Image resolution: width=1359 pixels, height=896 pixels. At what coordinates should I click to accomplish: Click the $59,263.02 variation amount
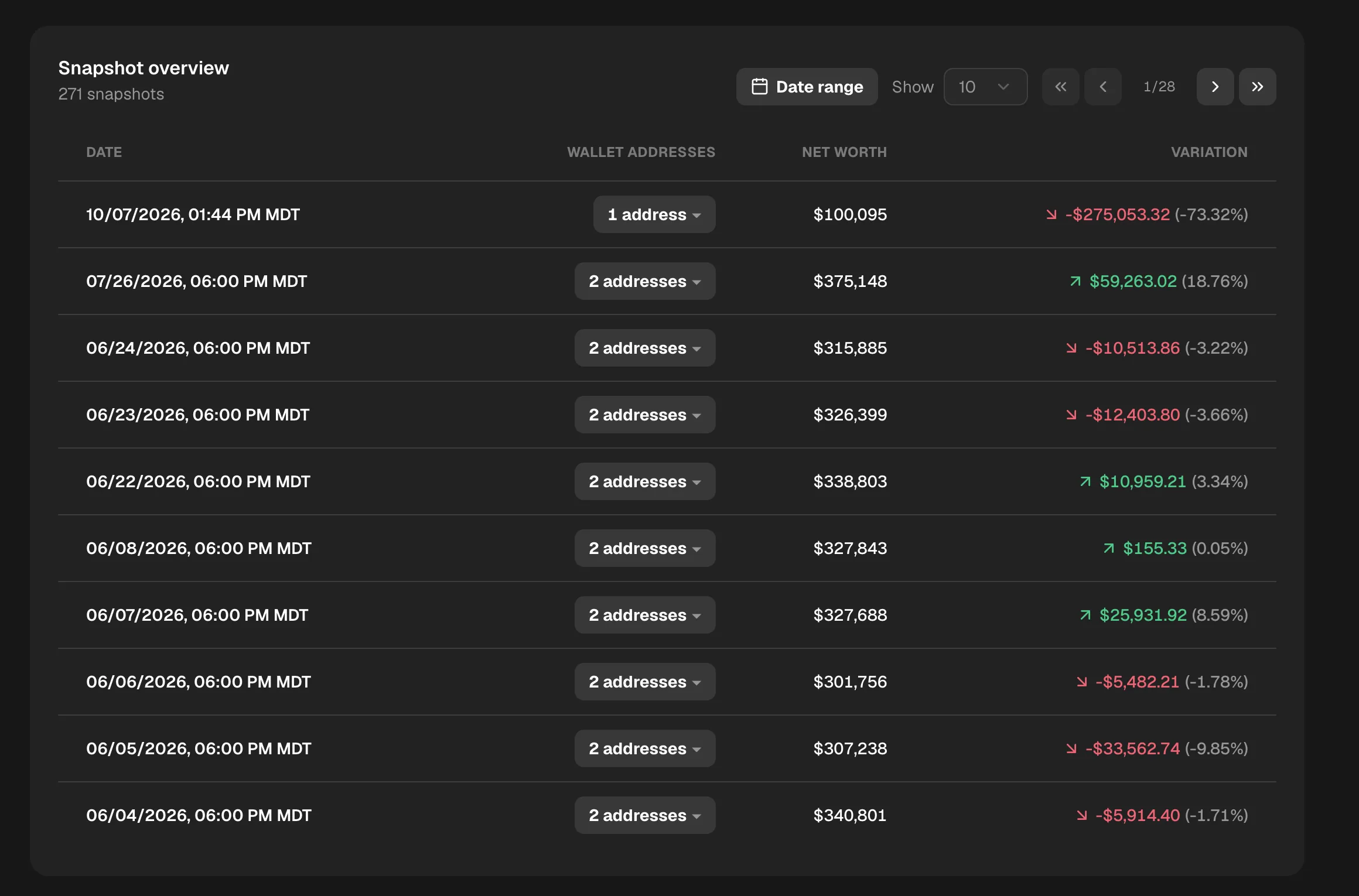(x=1133, y=281)
